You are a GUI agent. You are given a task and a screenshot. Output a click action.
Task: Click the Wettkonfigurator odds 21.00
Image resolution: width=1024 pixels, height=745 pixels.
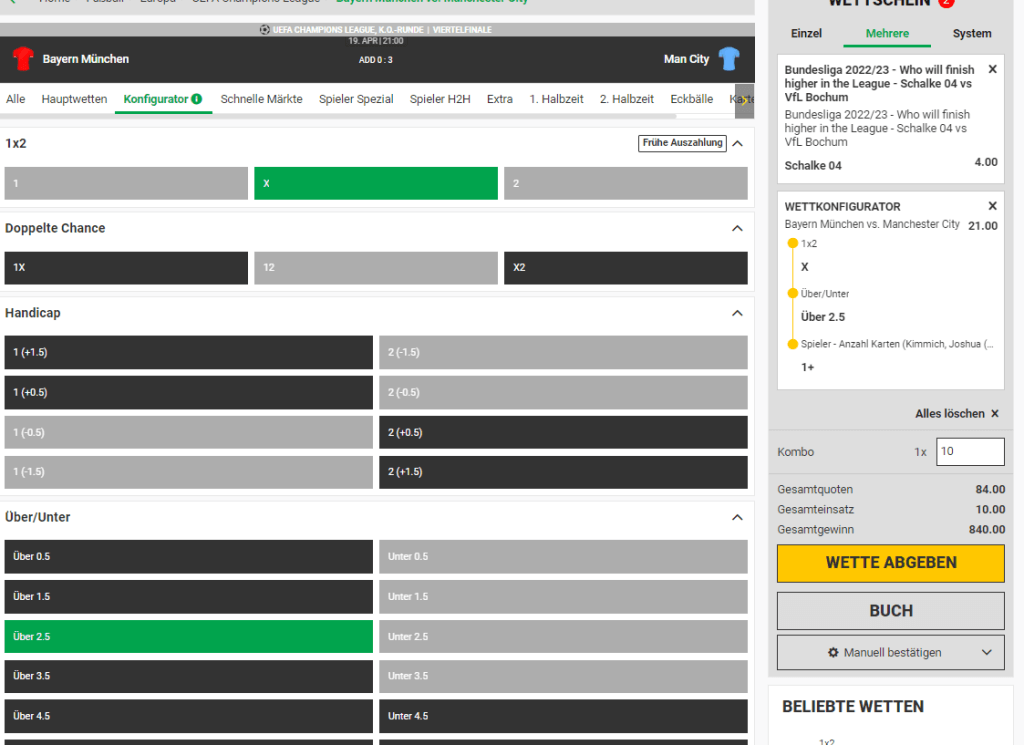[983, 226]
